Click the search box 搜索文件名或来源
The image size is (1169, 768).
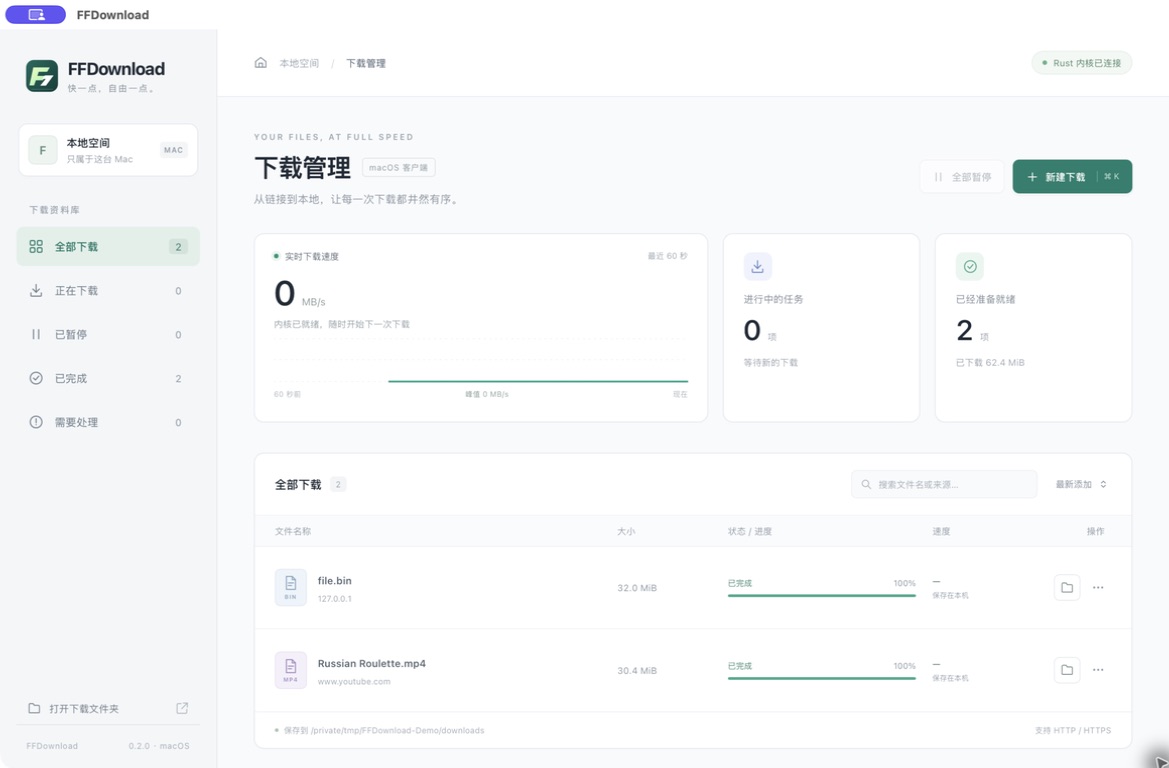pos(944,484)
